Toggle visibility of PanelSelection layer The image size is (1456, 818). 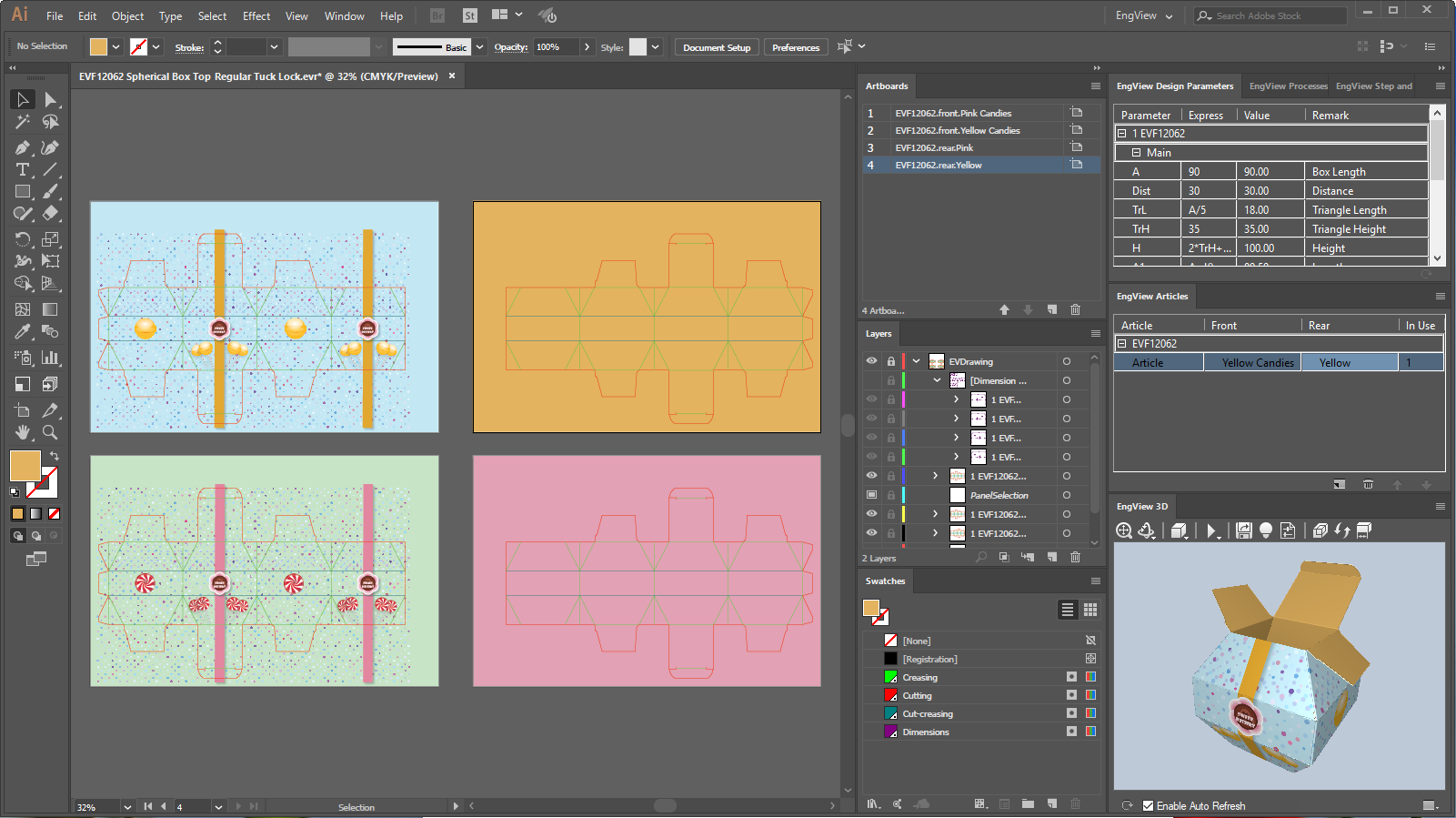(x=871, y=495)
